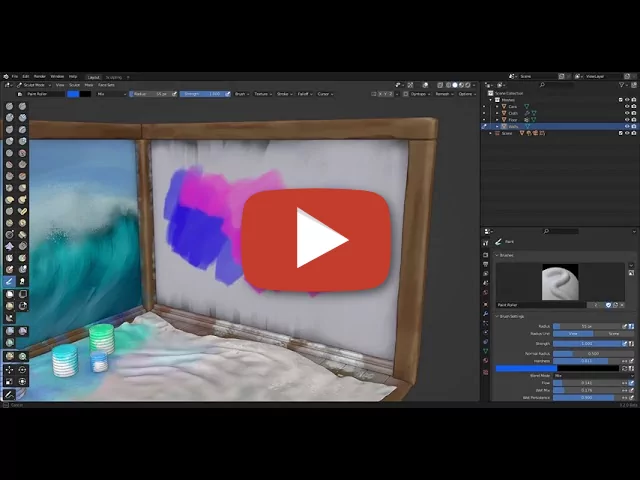Screen dimensions: 640x480
Task: Collapse the Meshes collection
Action: [491, 100]
